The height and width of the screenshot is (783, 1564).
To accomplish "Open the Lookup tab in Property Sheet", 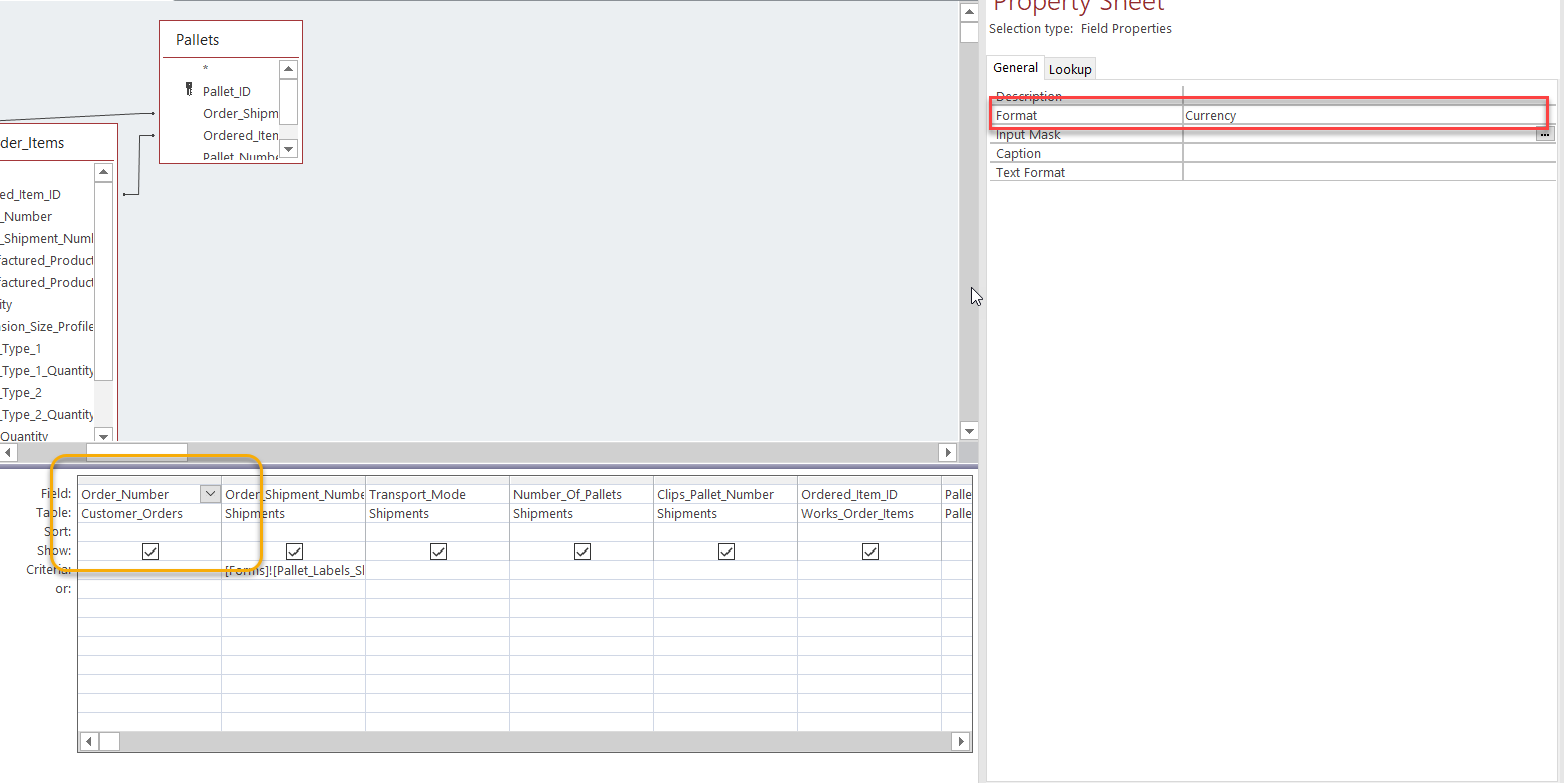I will (1070, 69).
